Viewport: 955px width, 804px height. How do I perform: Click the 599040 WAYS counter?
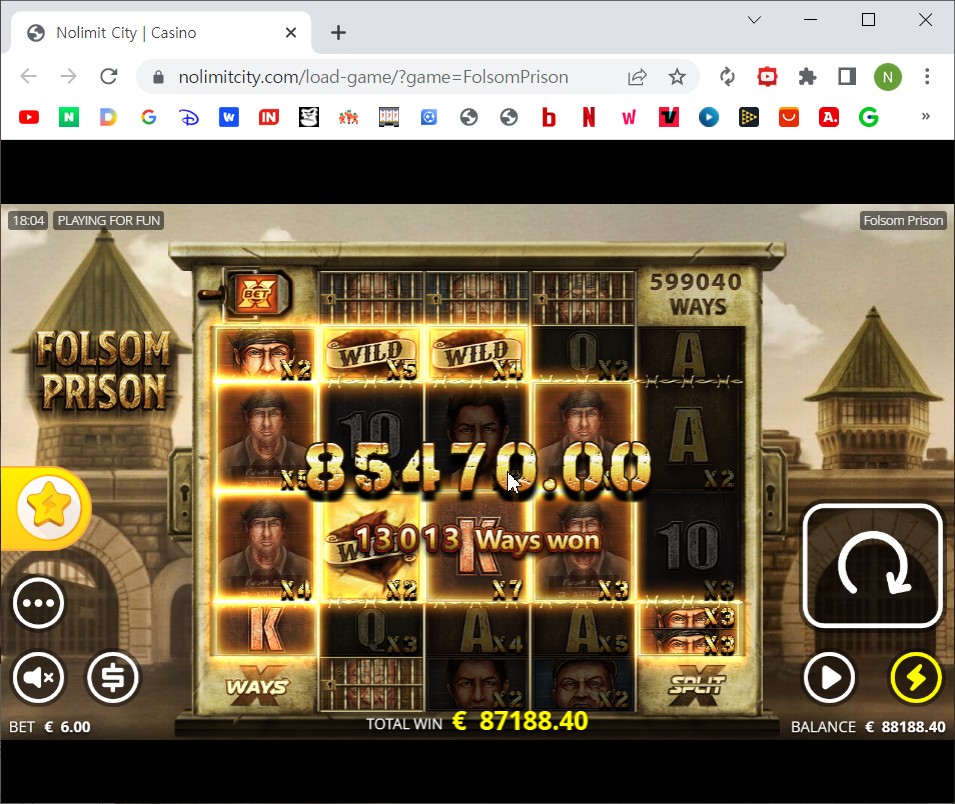point(696,294)
